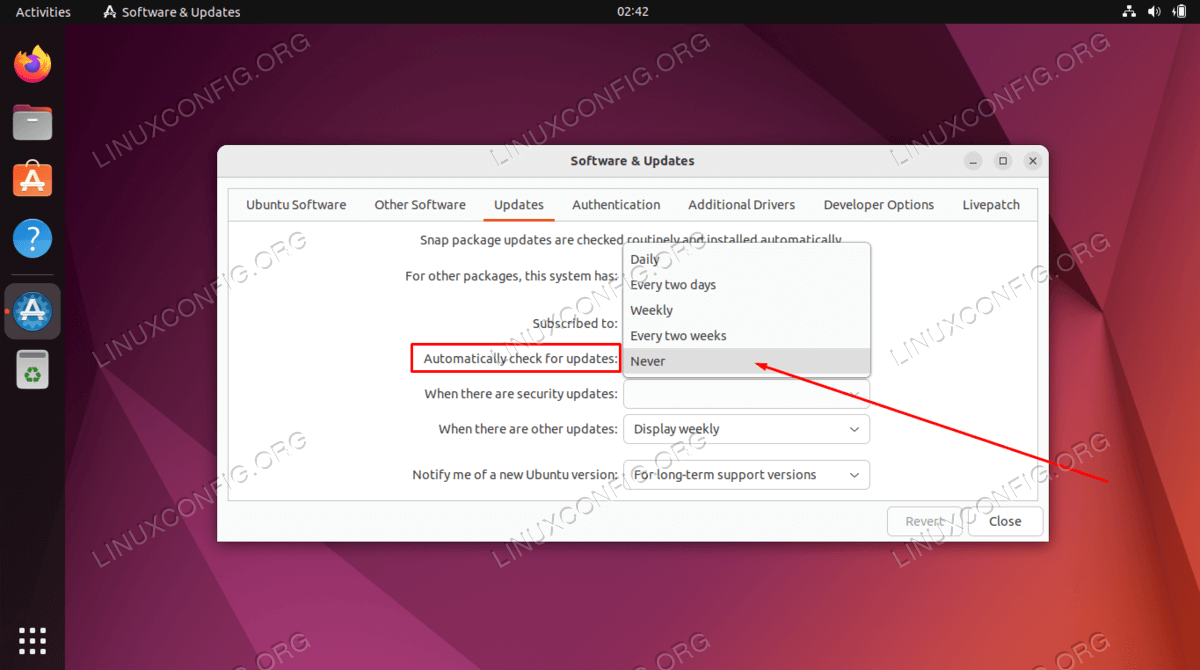Minimize the Software & Updates window

(974, 161)
